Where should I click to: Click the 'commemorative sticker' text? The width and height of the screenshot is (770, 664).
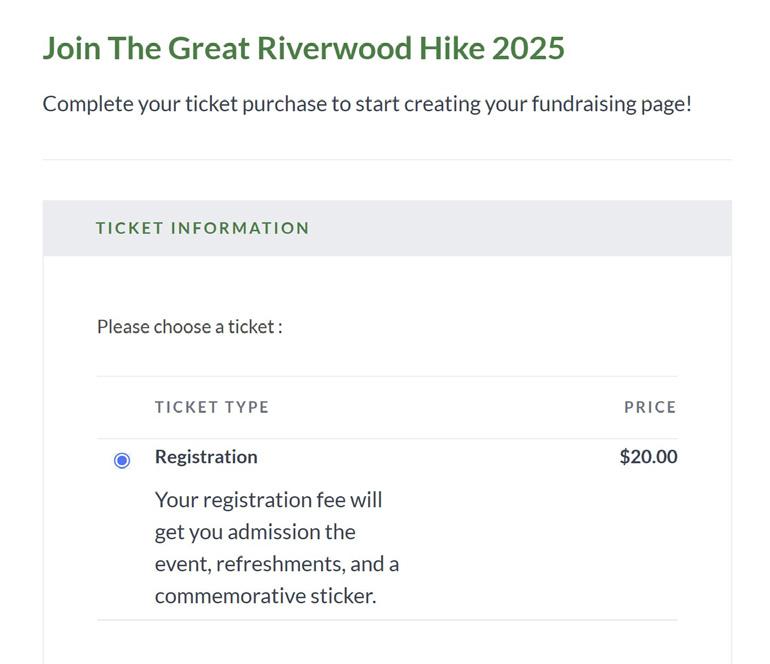tap(265, 596)
